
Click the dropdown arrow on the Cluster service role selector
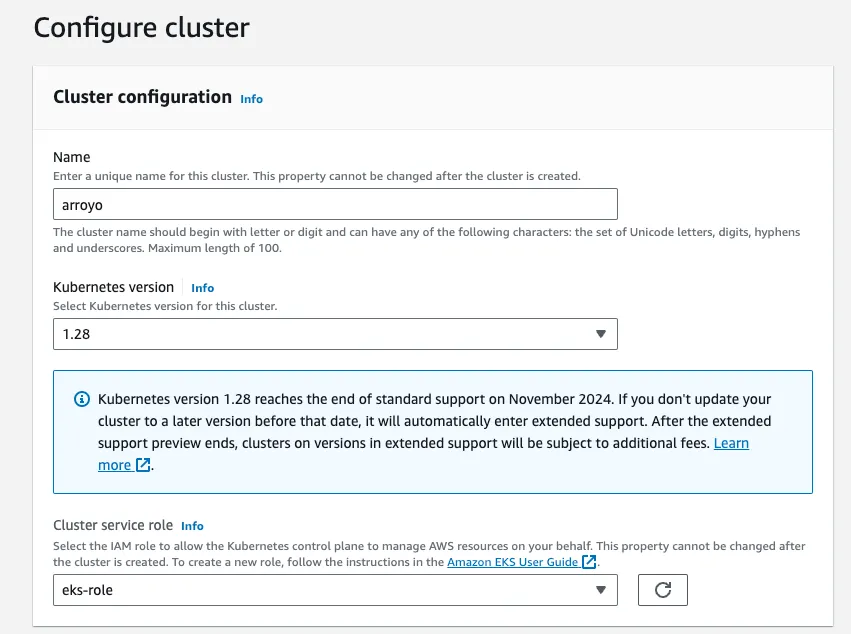(x=601, y=590)
